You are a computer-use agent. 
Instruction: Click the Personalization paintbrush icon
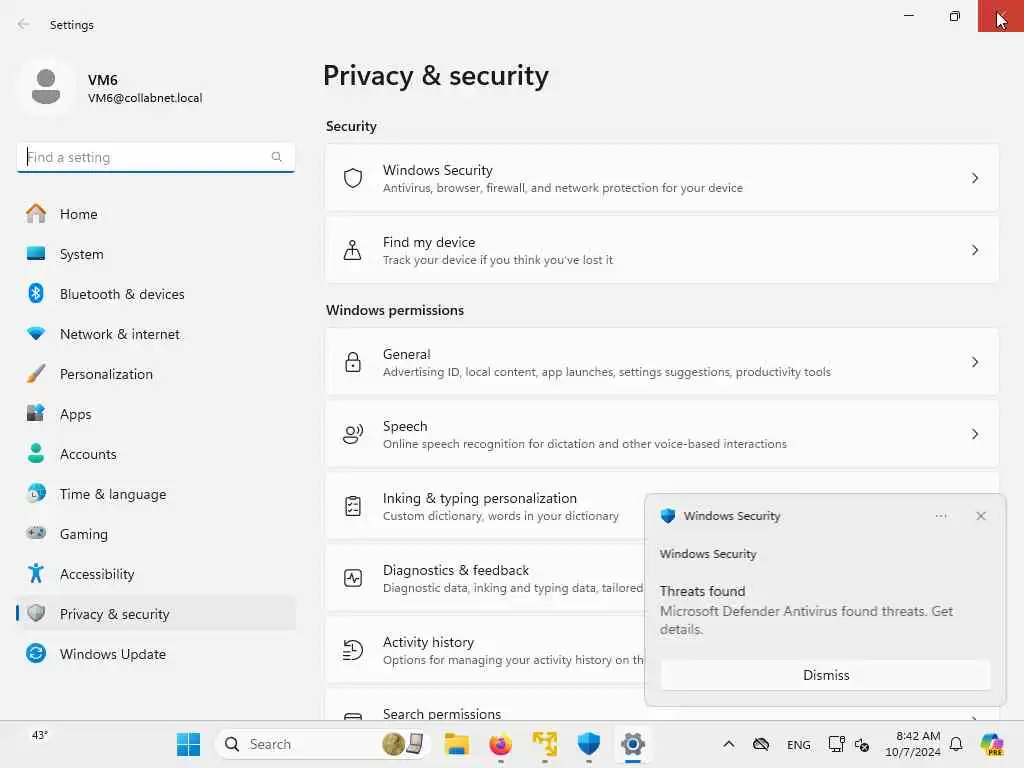(36, 374)
